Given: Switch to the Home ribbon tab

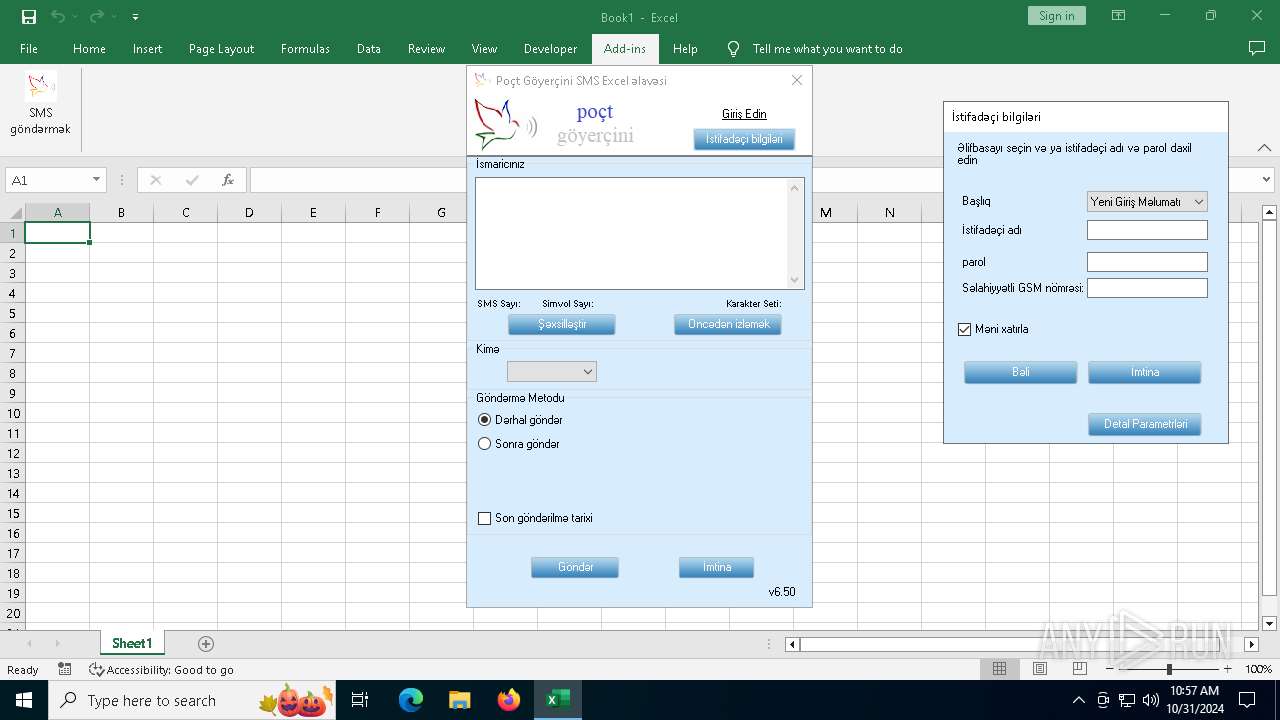Looking at the screenshot, I should point(89,48).
